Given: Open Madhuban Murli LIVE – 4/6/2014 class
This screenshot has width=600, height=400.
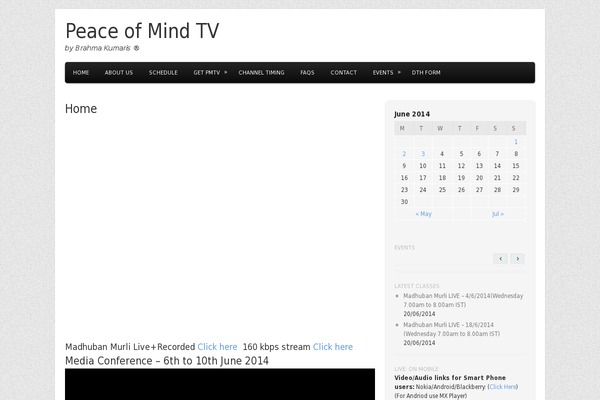Looking at the screenshot, I should [463, 300].
